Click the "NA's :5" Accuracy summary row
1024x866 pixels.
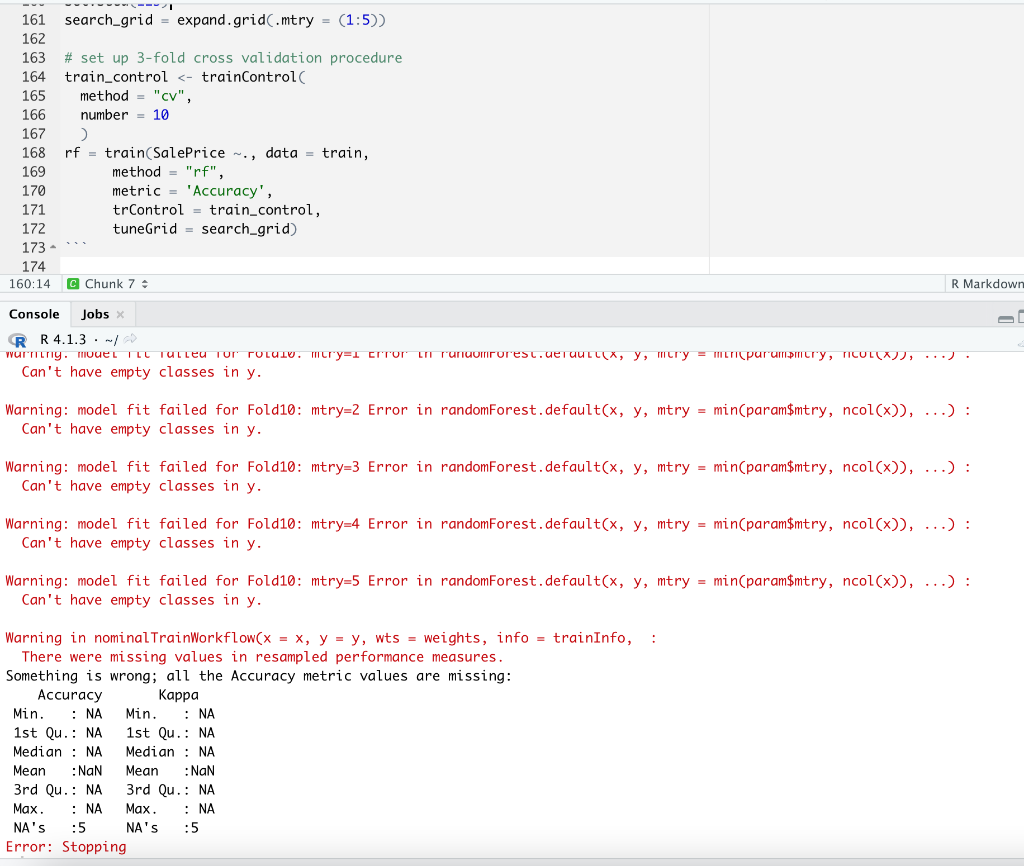(50, 828)
